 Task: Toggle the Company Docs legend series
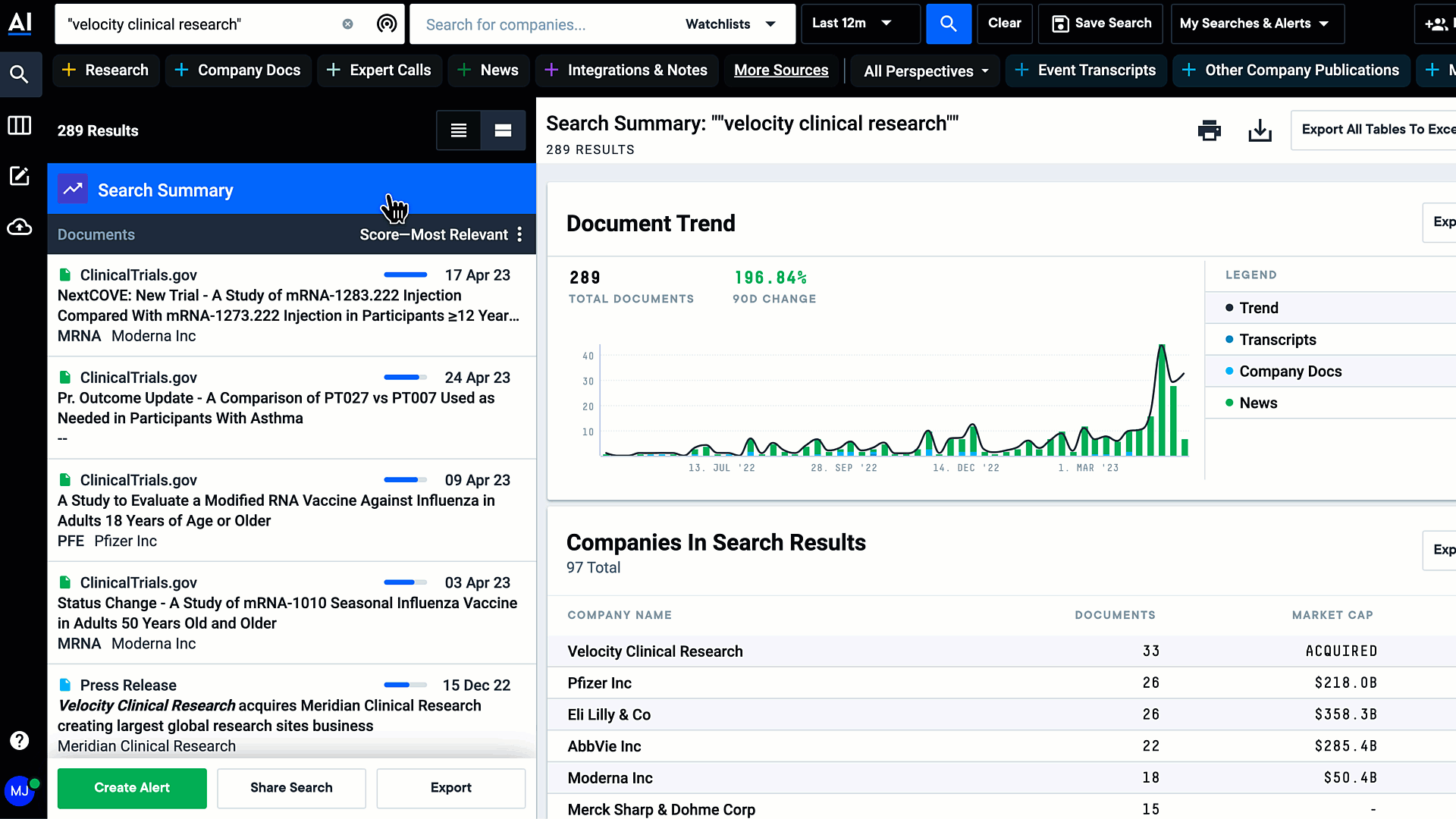click(1283, 372)
